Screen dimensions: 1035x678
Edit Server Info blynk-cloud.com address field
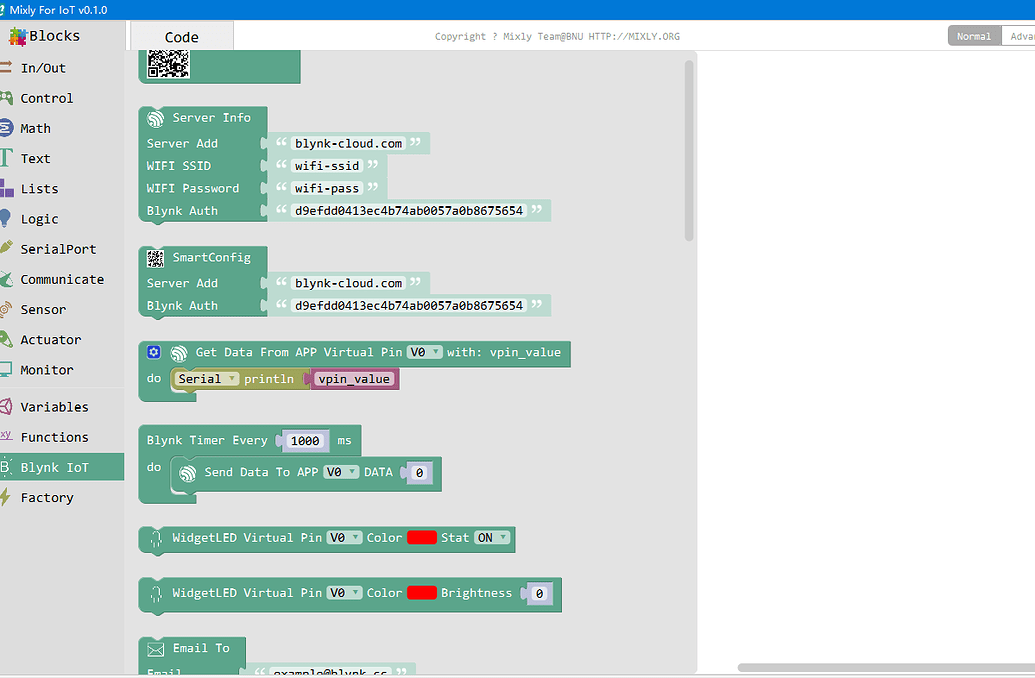click(x=348, y=143)
